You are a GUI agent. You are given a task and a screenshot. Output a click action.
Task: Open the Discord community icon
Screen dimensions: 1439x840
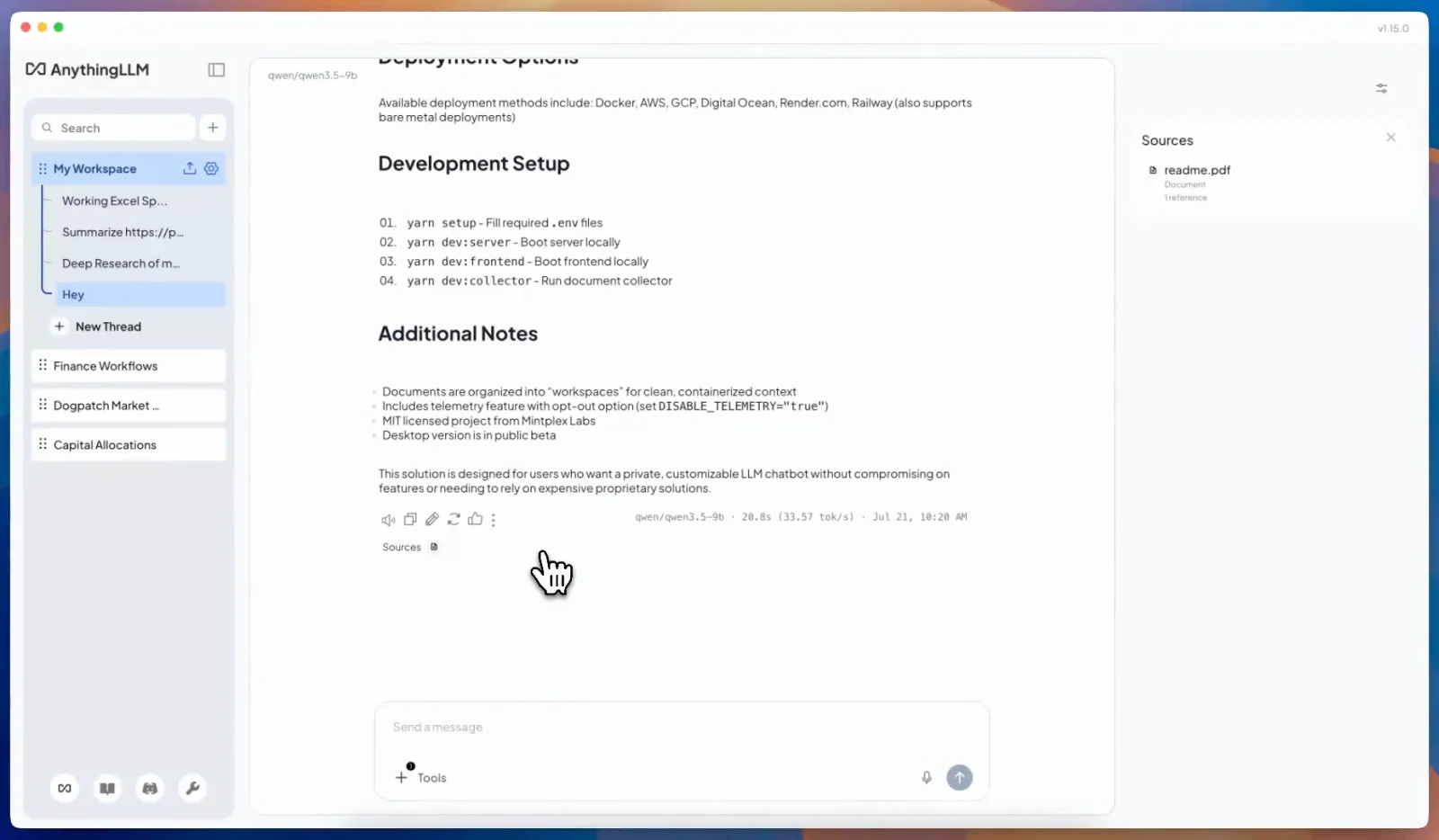click(149, 789)
